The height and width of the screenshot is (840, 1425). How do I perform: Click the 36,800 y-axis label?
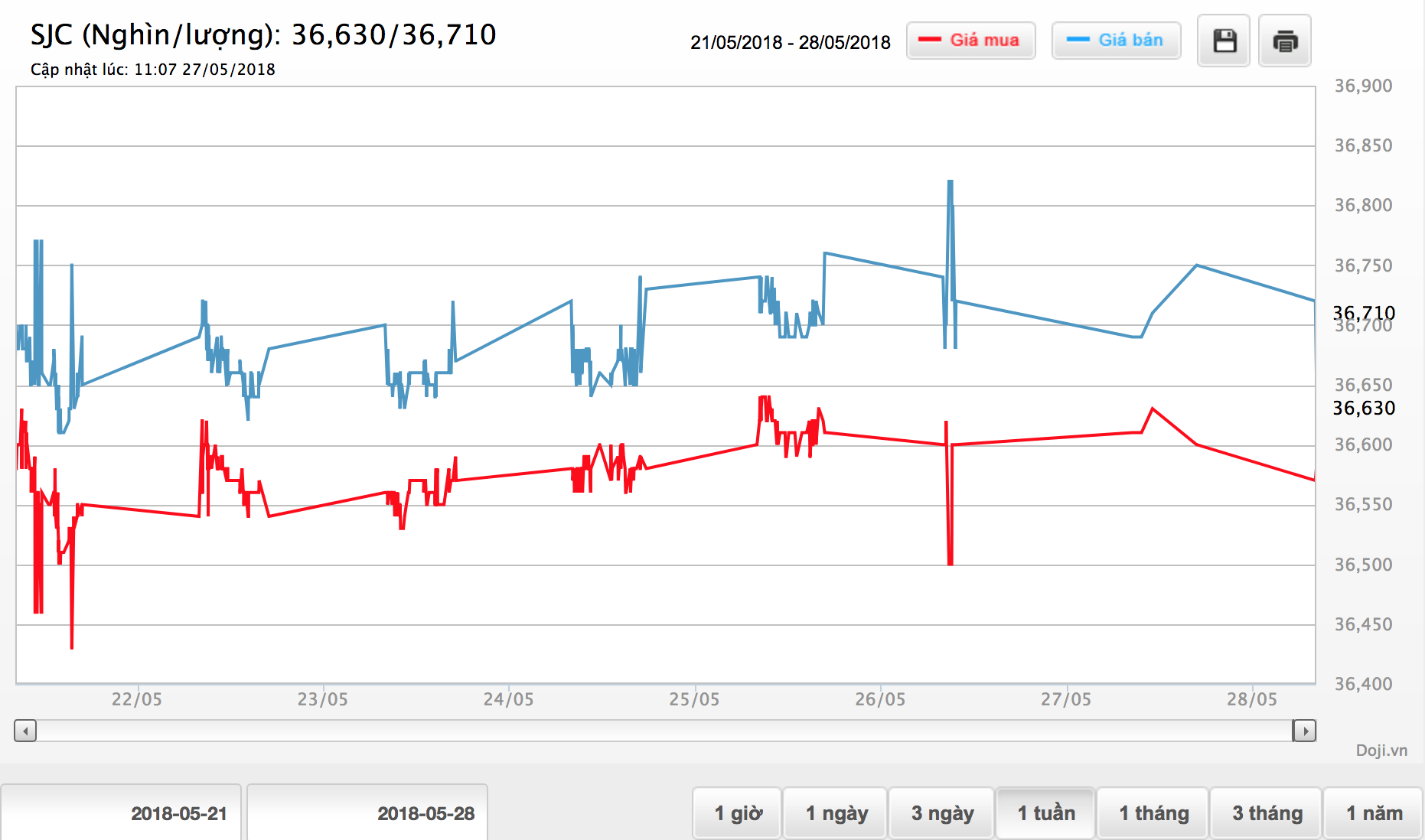point(1364,205)
